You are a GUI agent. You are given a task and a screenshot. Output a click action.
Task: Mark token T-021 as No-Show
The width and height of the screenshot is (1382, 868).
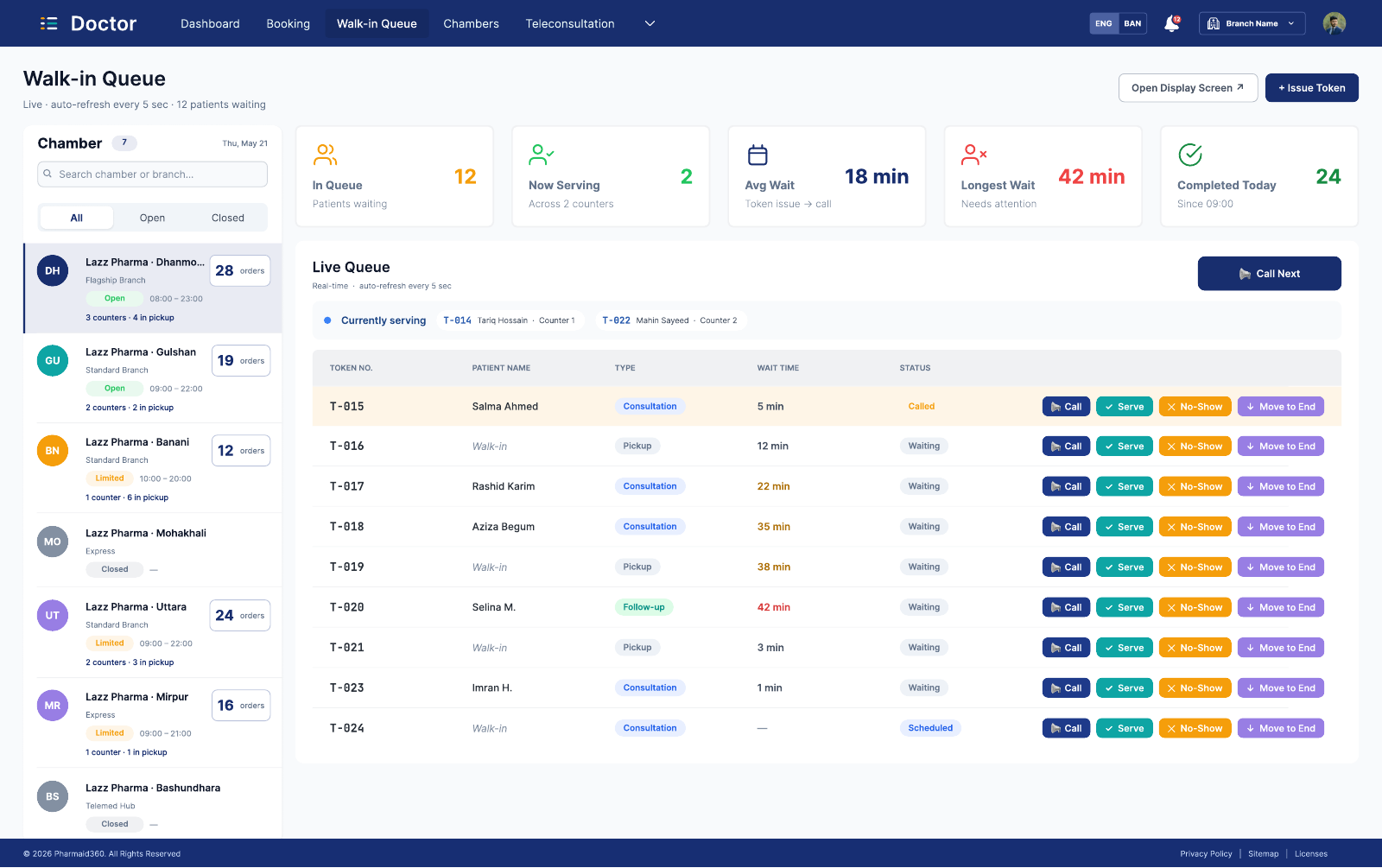[1195, 648]
